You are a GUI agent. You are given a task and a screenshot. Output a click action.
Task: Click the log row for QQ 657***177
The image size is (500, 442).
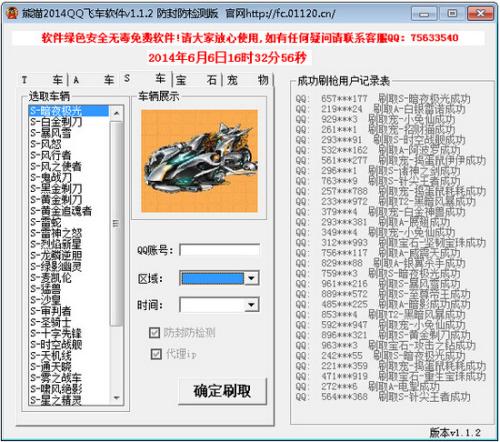383,99
